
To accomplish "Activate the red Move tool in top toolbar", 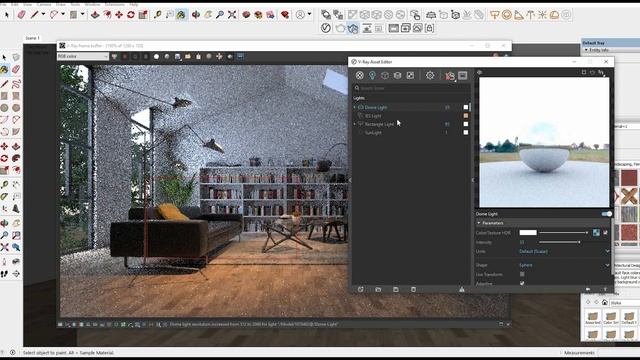I will pos(119,15).
